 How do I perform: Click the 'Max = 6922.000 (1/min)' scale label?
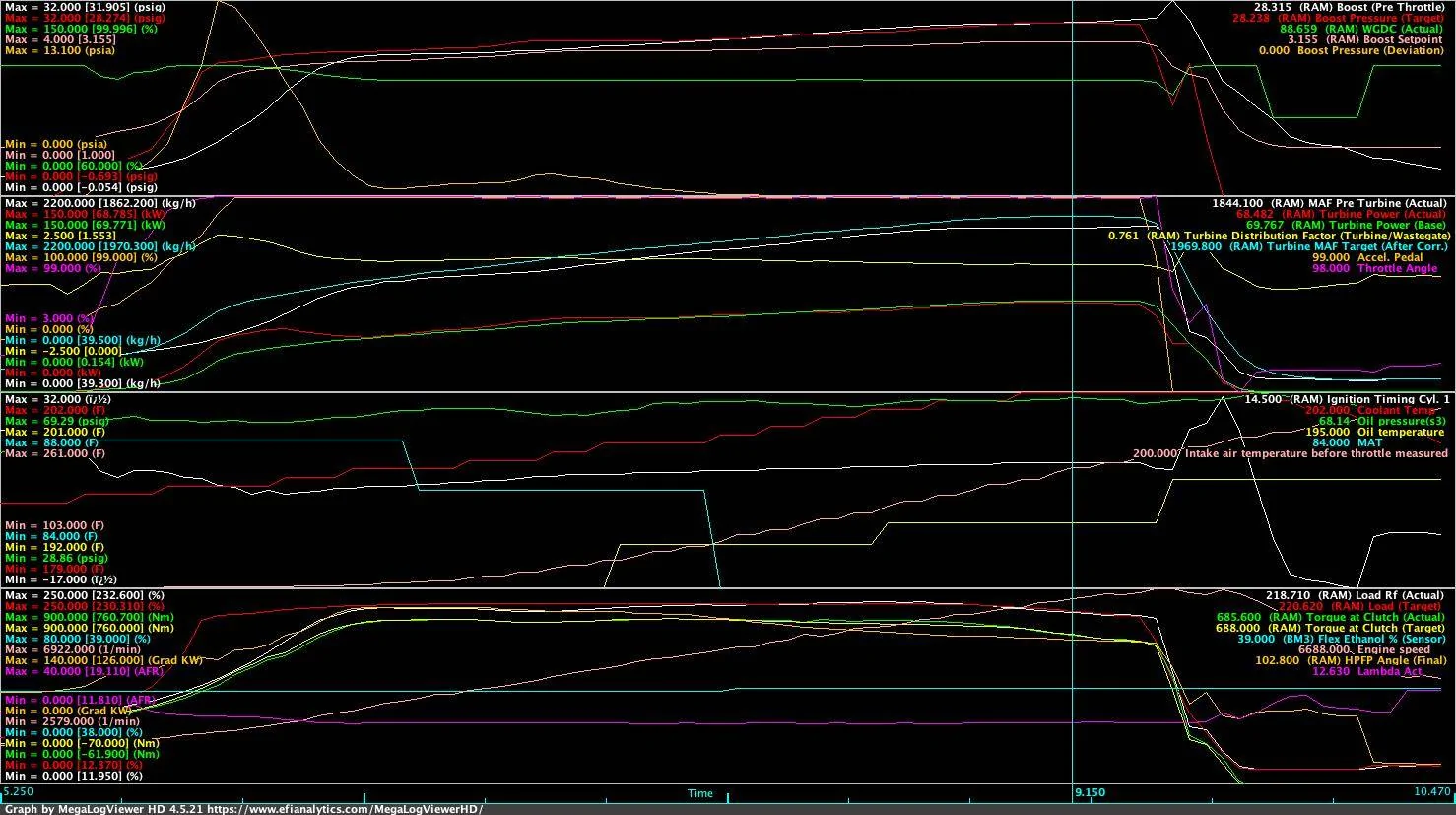click(72, 649)
